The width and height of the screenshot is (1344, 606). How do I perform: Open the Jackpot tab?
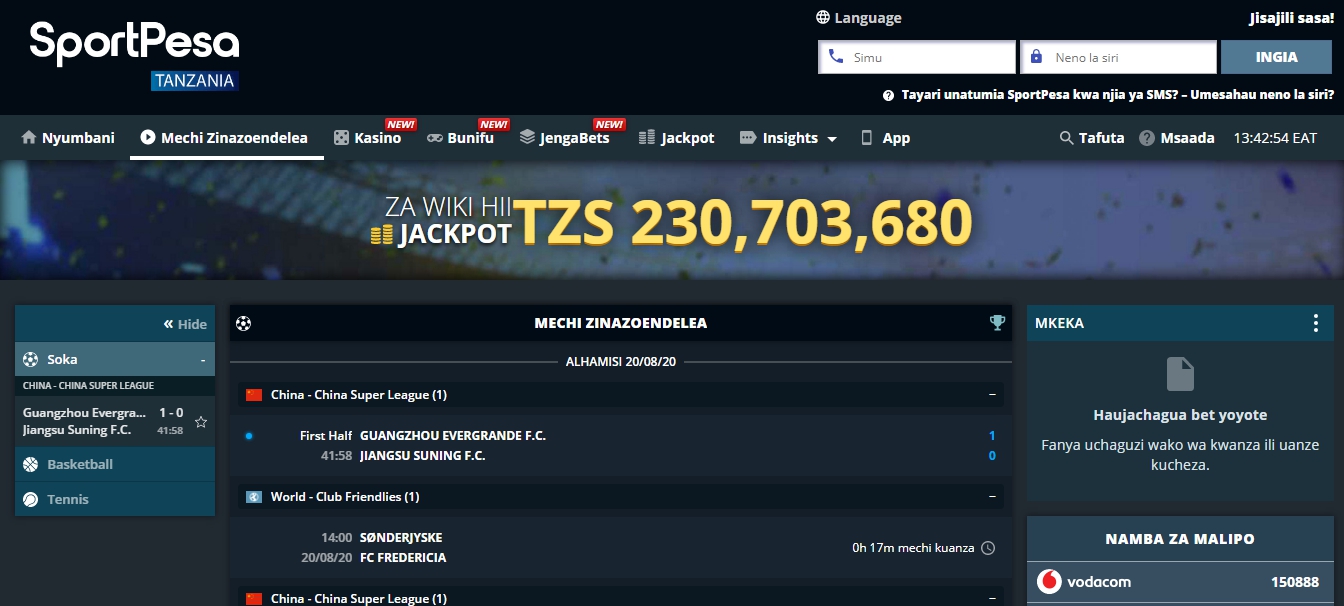click(677, 138)
